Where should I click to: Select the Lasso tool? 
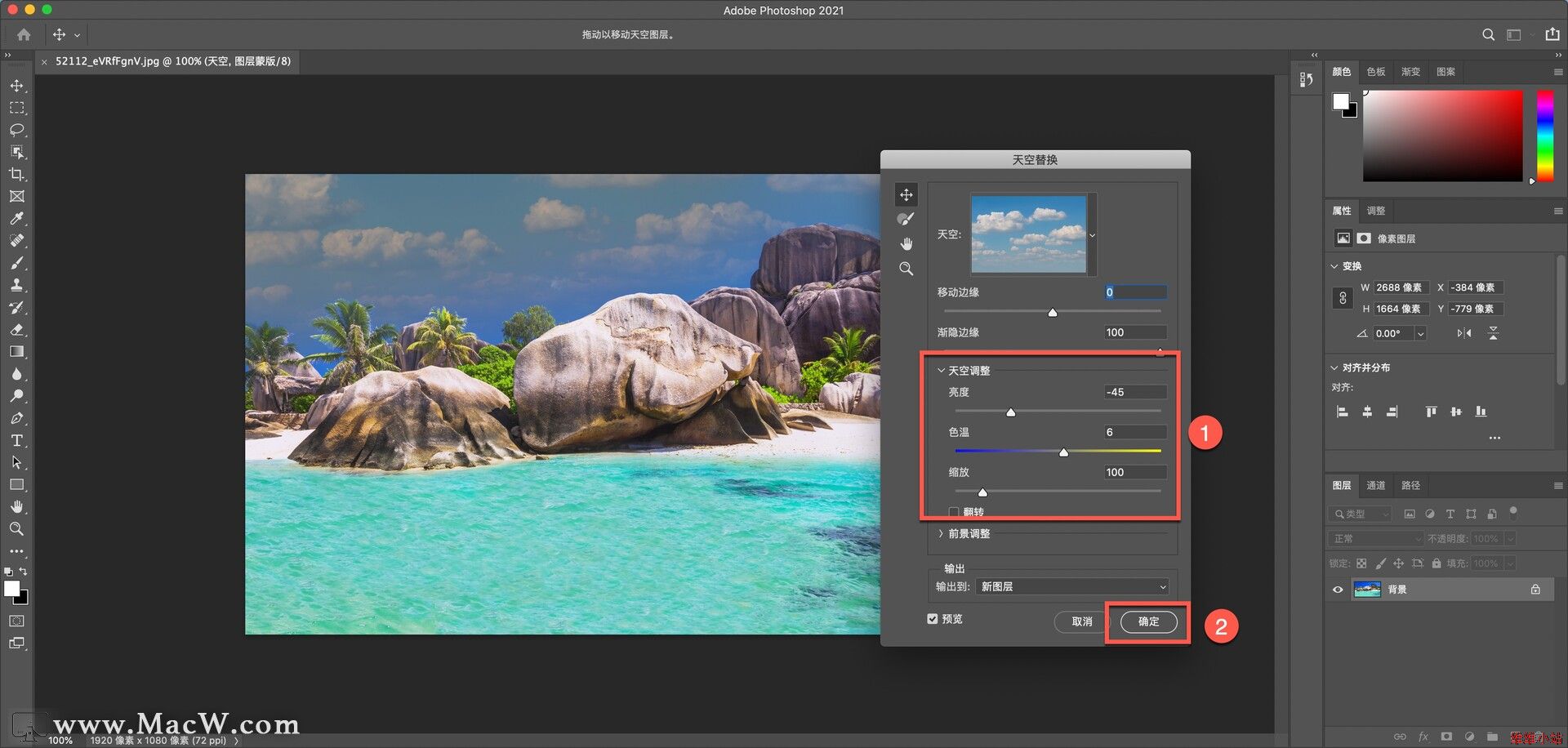[x=16, y=130]
